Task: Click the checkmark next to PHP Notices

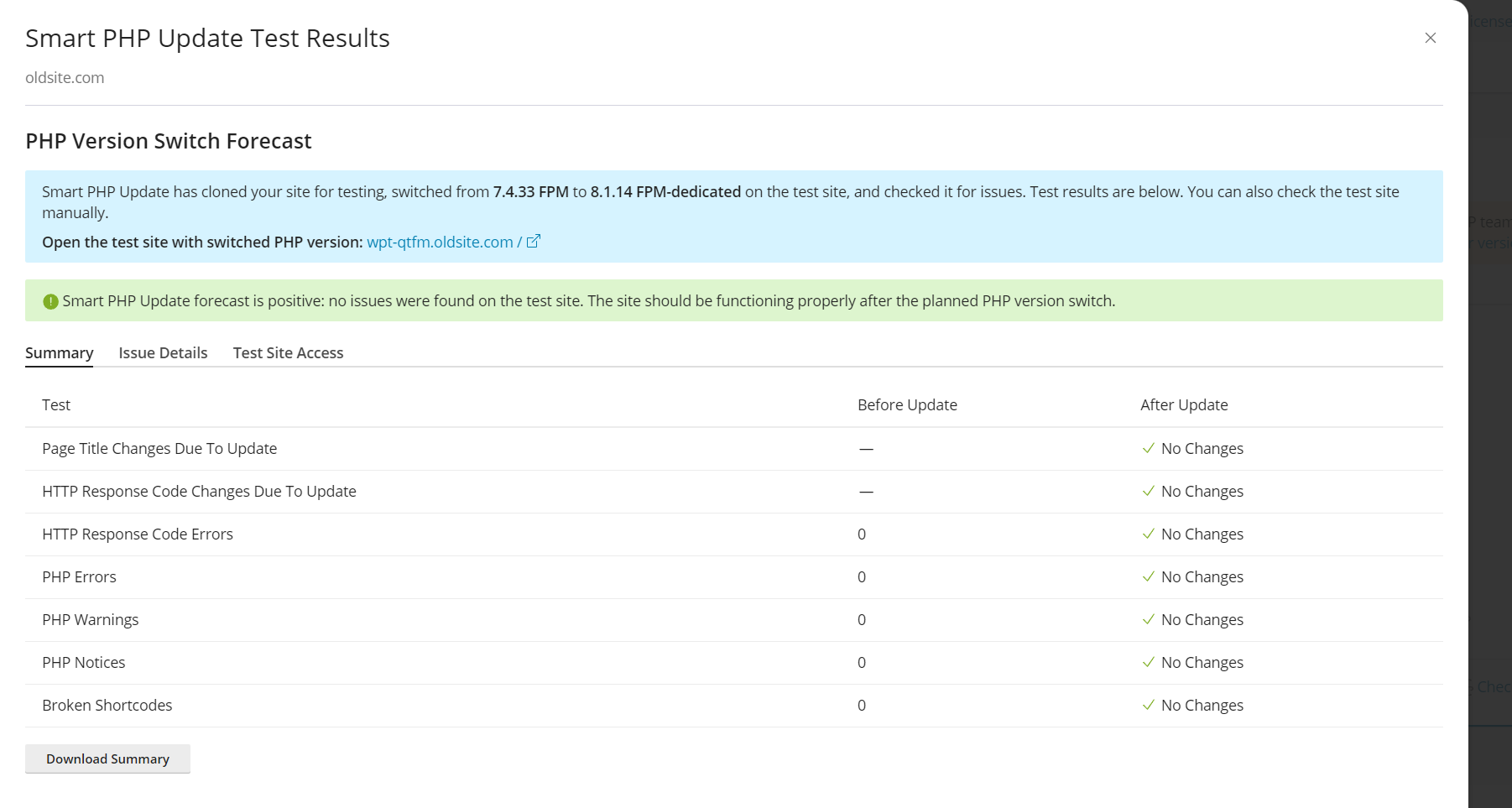Action: pyautogui.click(x=1148, y=662)
